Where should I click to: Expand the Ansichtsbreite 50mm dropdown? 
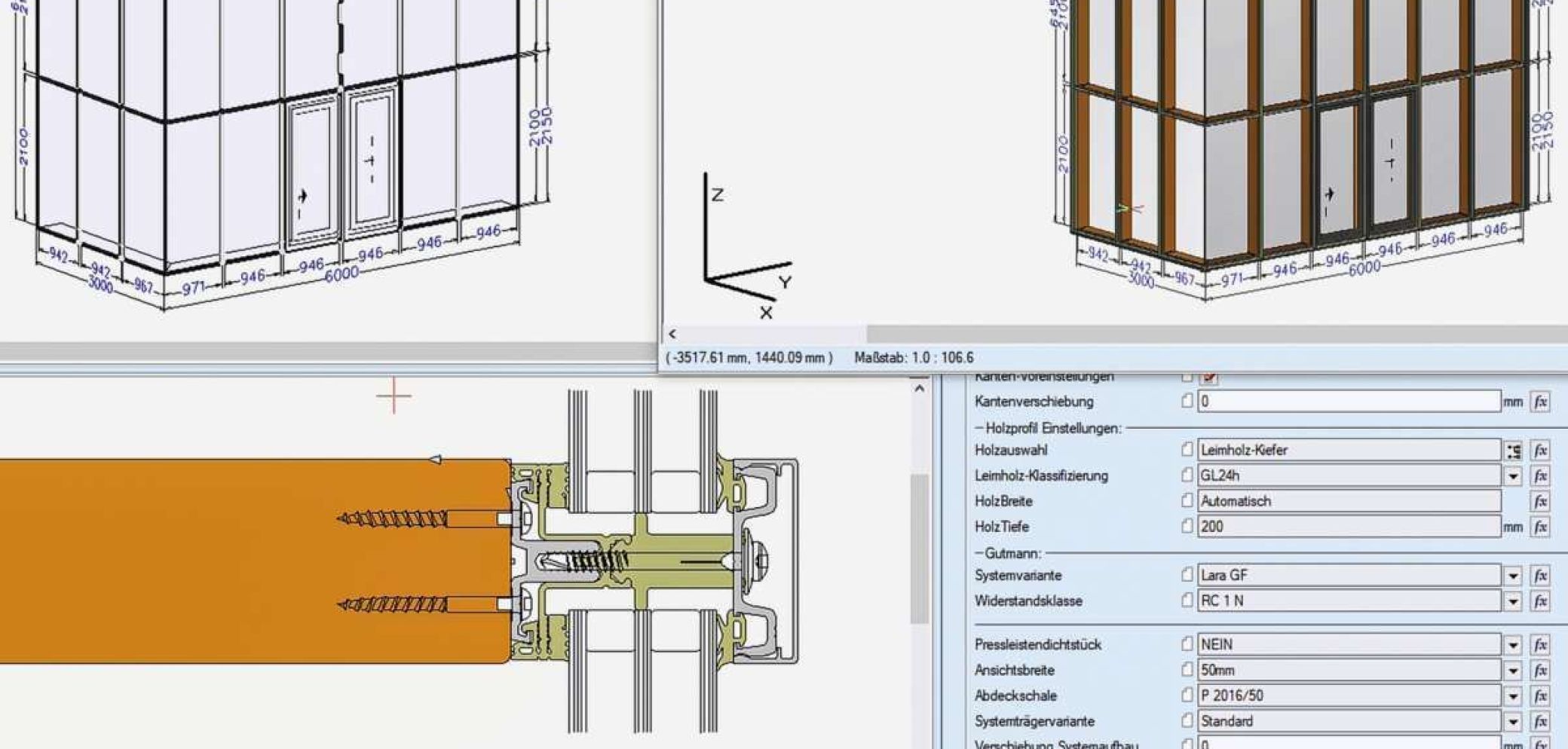pos(1512,671)
